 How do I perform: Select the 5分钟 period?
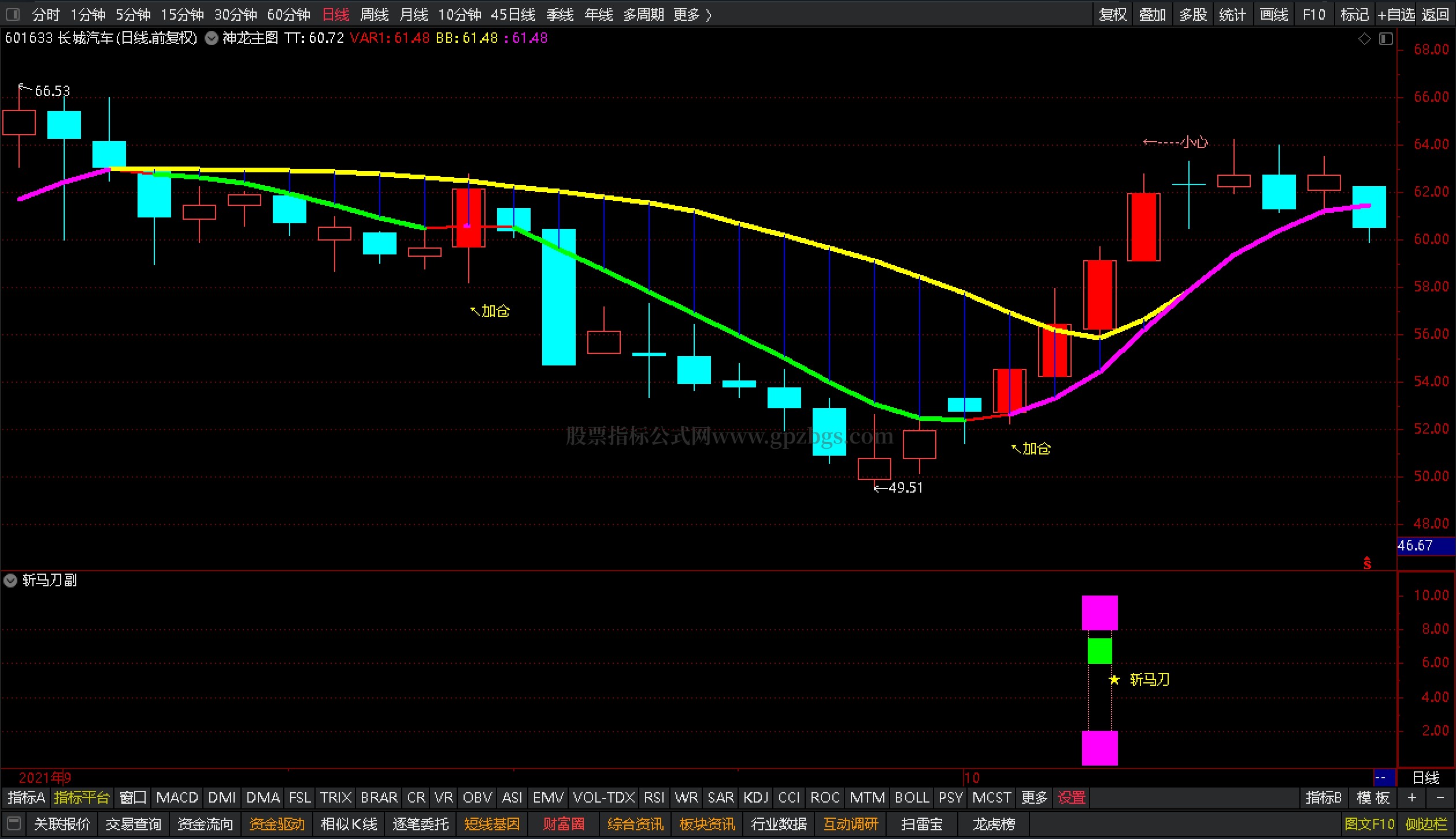click(x=133, y=14)
